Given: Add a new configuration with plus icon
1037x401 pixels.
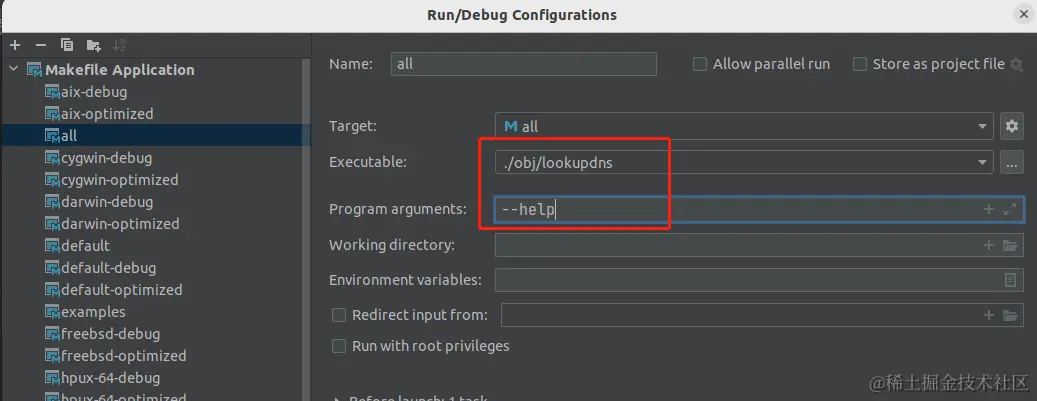Looking at the screenshot, I should pos(15,46).
